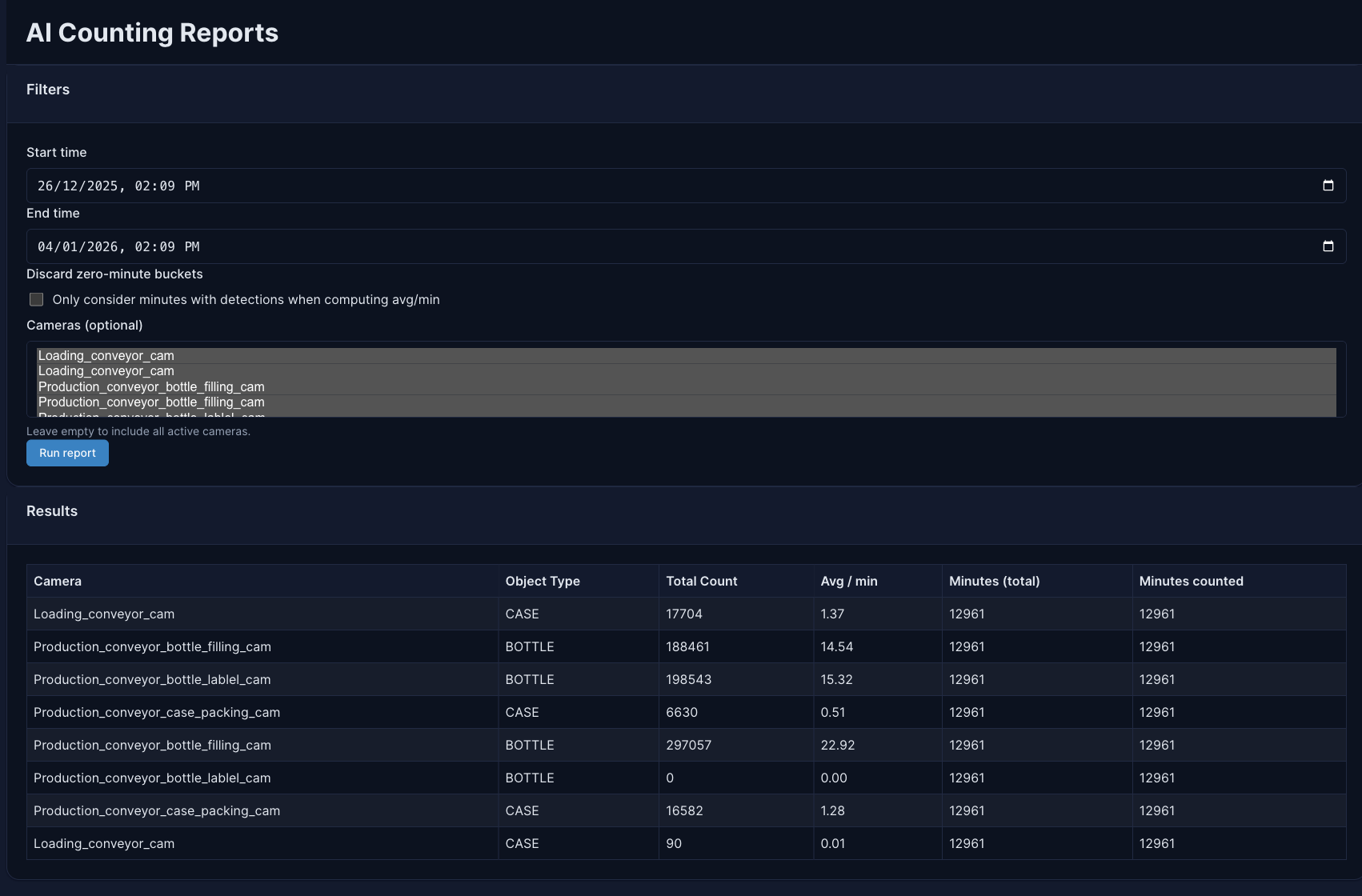Select first Production_conveyor_bottle_filling_cam in Cameras list
Screen dimensions: 1362x896
(151, 387)
